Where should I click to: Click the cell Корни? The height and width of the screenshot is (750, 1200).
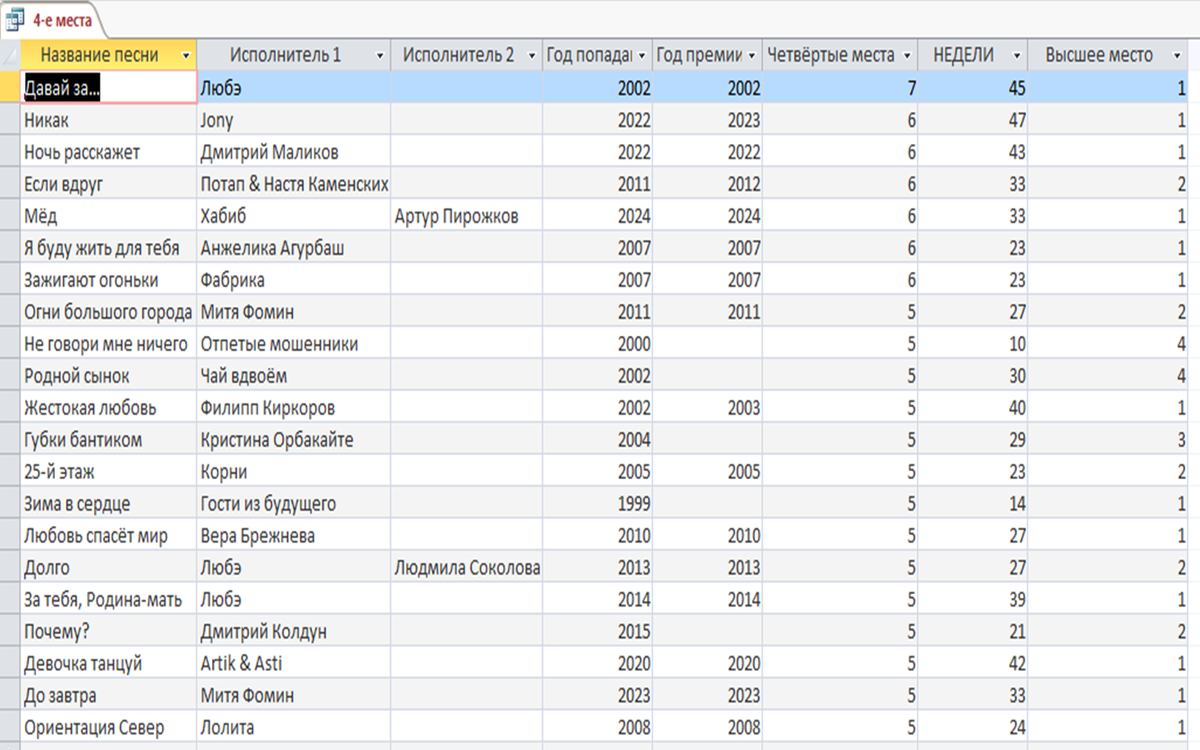click(x=294, y=472)
